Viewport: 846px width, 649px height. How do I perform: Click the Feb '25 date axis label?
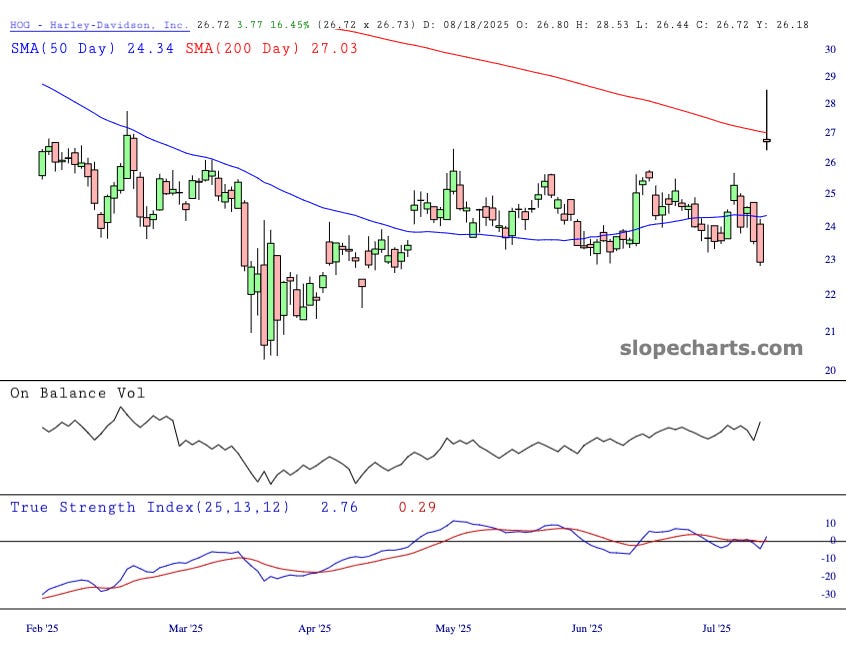tap(42, 628)
